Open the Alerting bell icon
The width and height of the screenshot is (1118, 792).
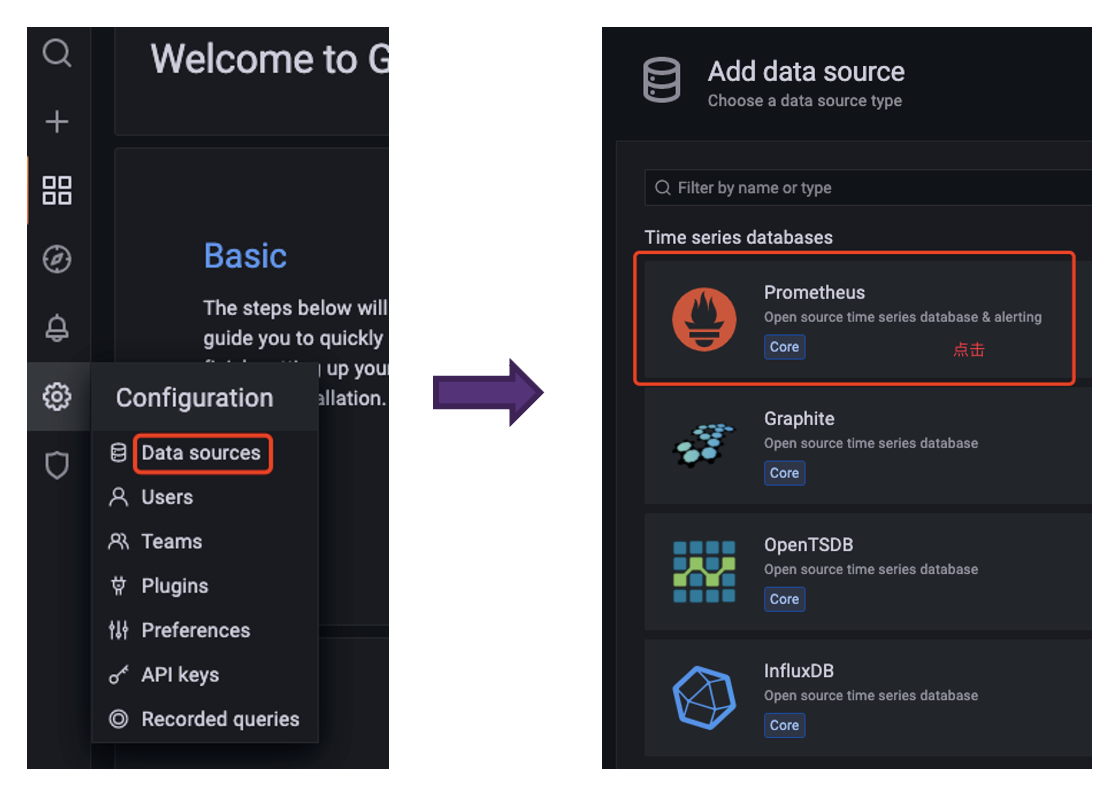click(x=57, y=327)
